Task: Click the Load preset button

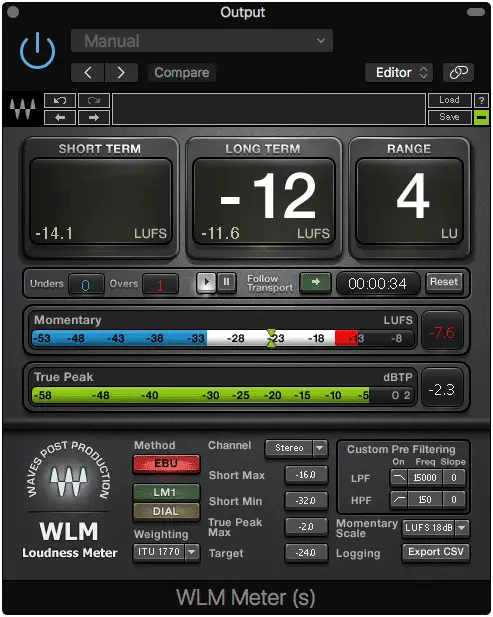Action: pos(450,100)
